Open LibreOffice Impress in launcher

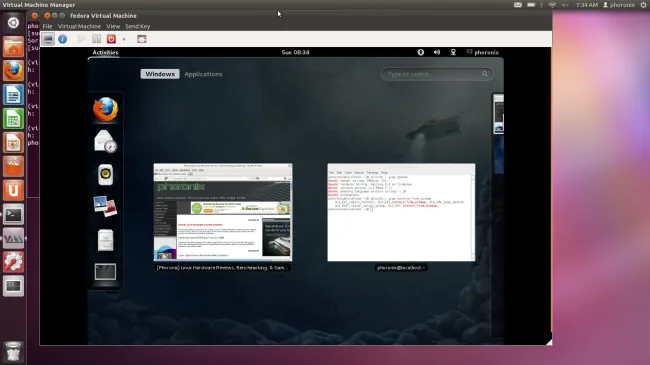coord(13,143)
